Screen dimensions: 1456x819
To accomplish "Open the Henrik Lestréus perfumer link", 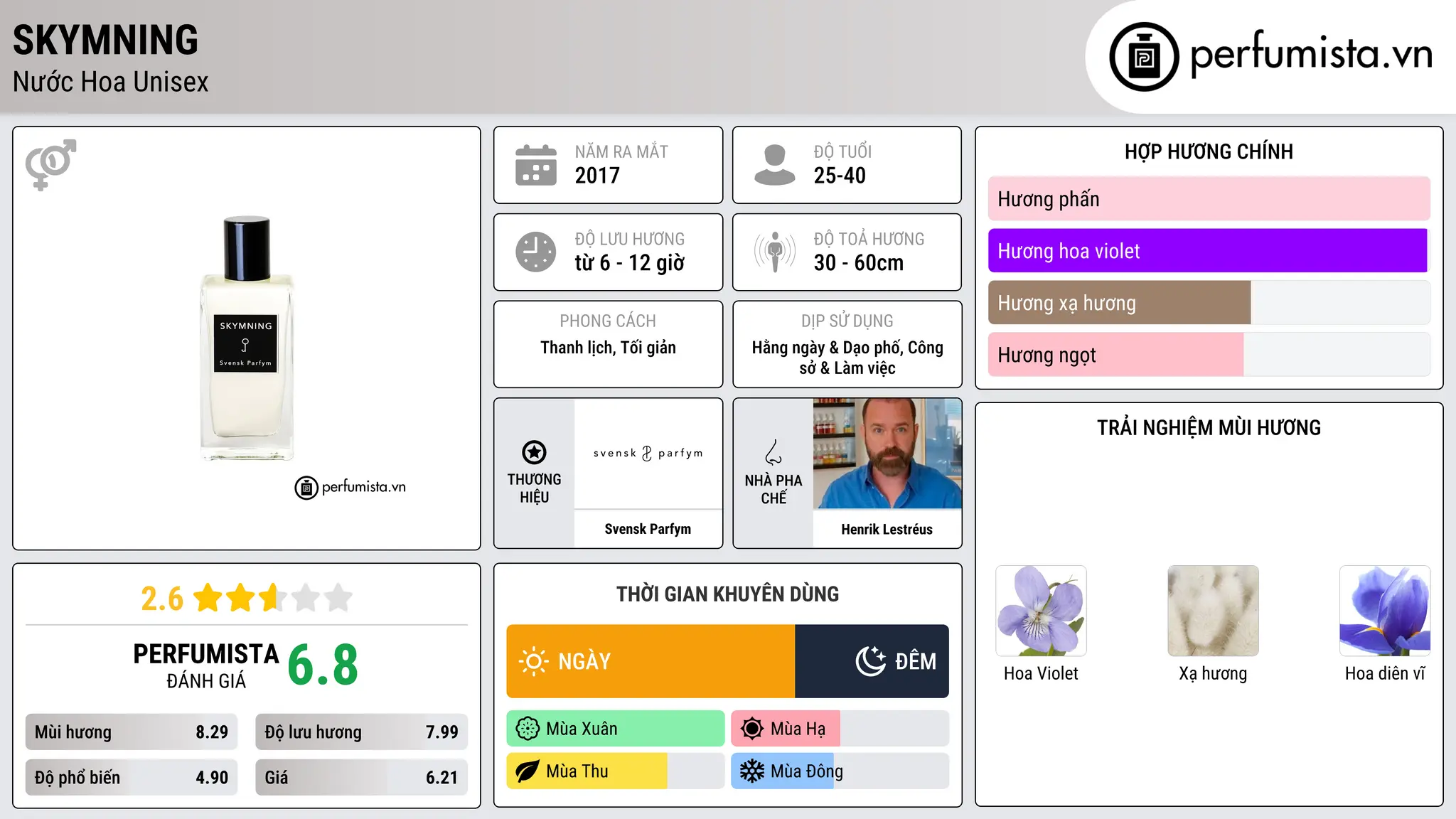I will (x=887, y=529).
